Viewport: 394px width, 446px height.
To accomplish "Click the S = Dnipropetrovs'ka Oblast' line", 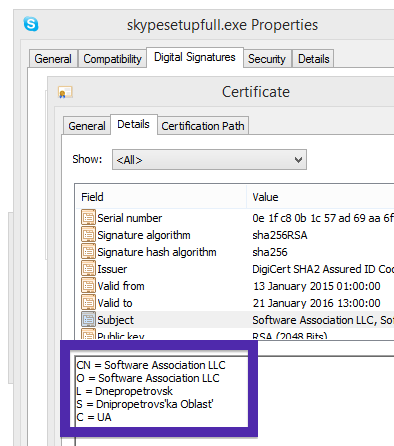I will pyautogui.click(x=145, y=404).
